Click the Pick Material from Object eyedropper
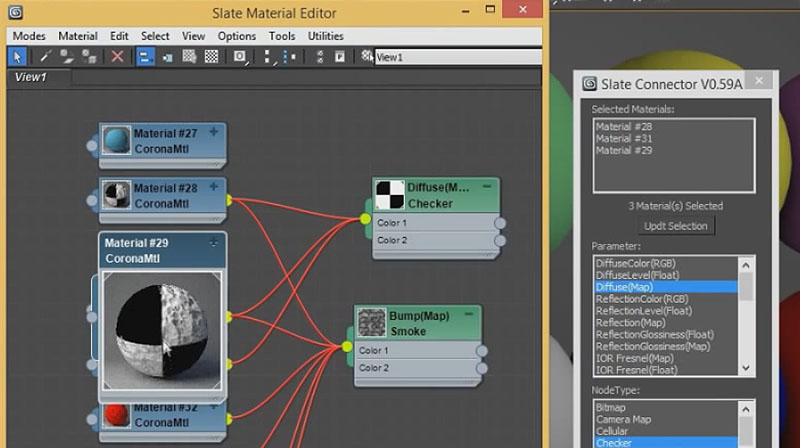The image size is (800, 448). (x=45, y=57)
